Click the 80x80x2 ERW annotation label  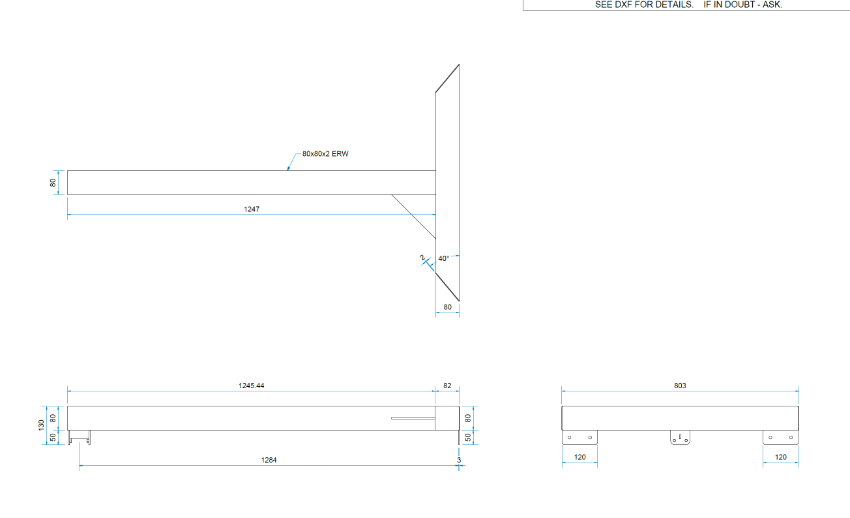pyautogui.click(x=324, y=154)
